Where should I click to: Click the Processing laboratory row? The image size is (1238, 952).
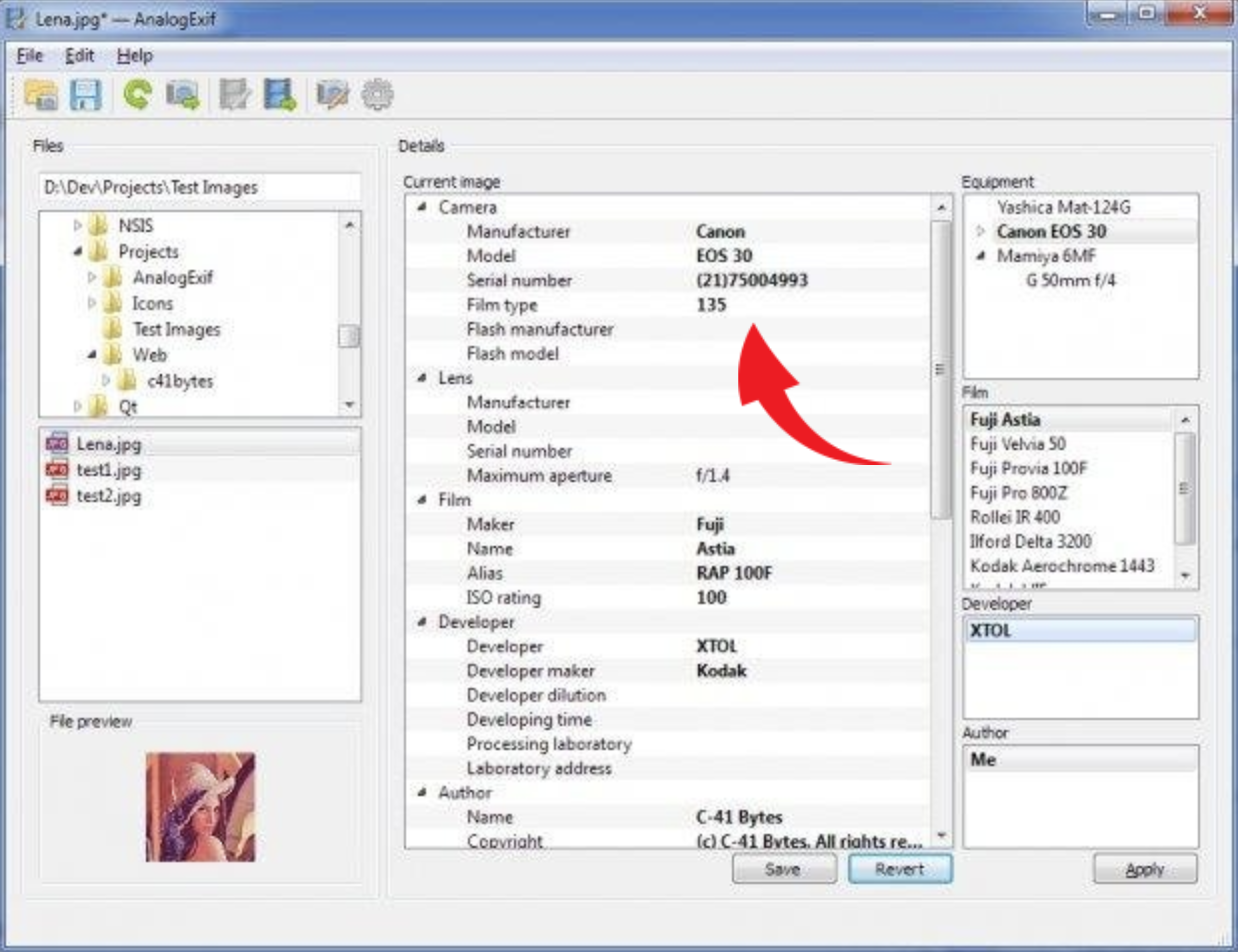[x=667, y=745]
